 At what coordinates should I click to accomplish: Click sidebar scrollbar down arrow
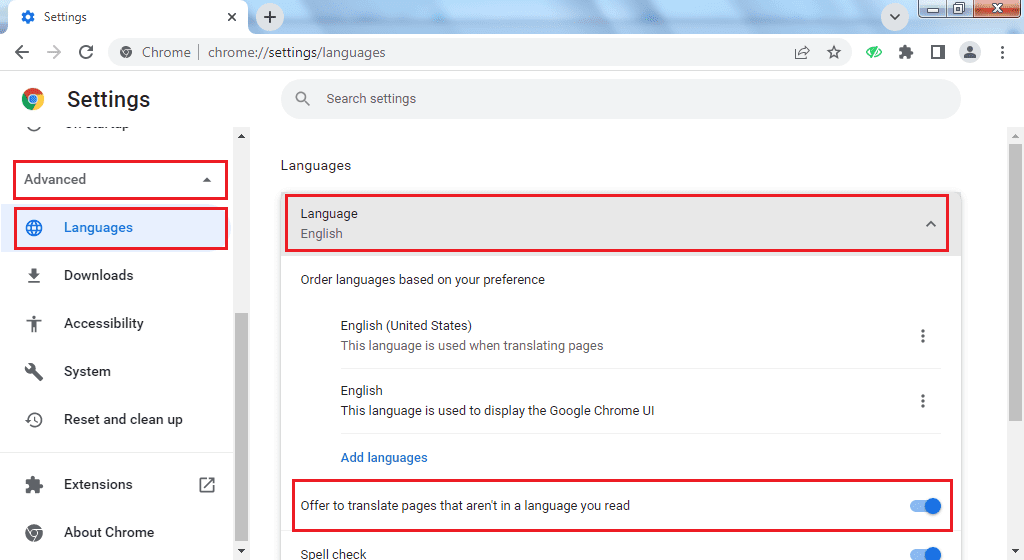(x=241, y=551)
